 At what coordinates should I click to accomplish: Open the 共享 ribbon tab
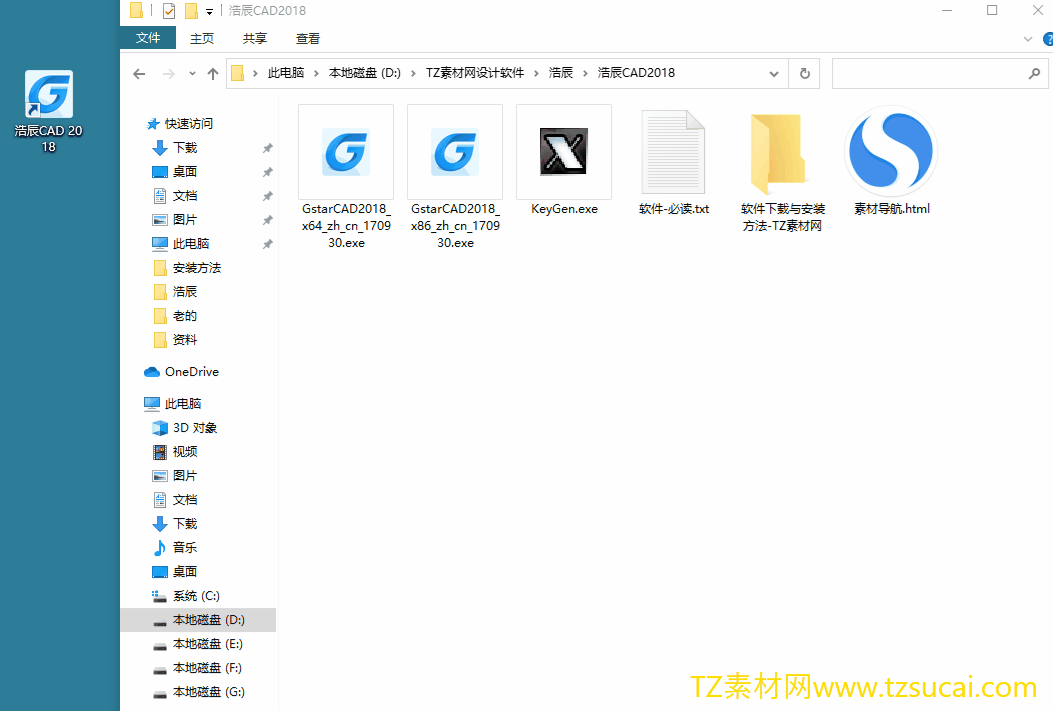(255, 39)
